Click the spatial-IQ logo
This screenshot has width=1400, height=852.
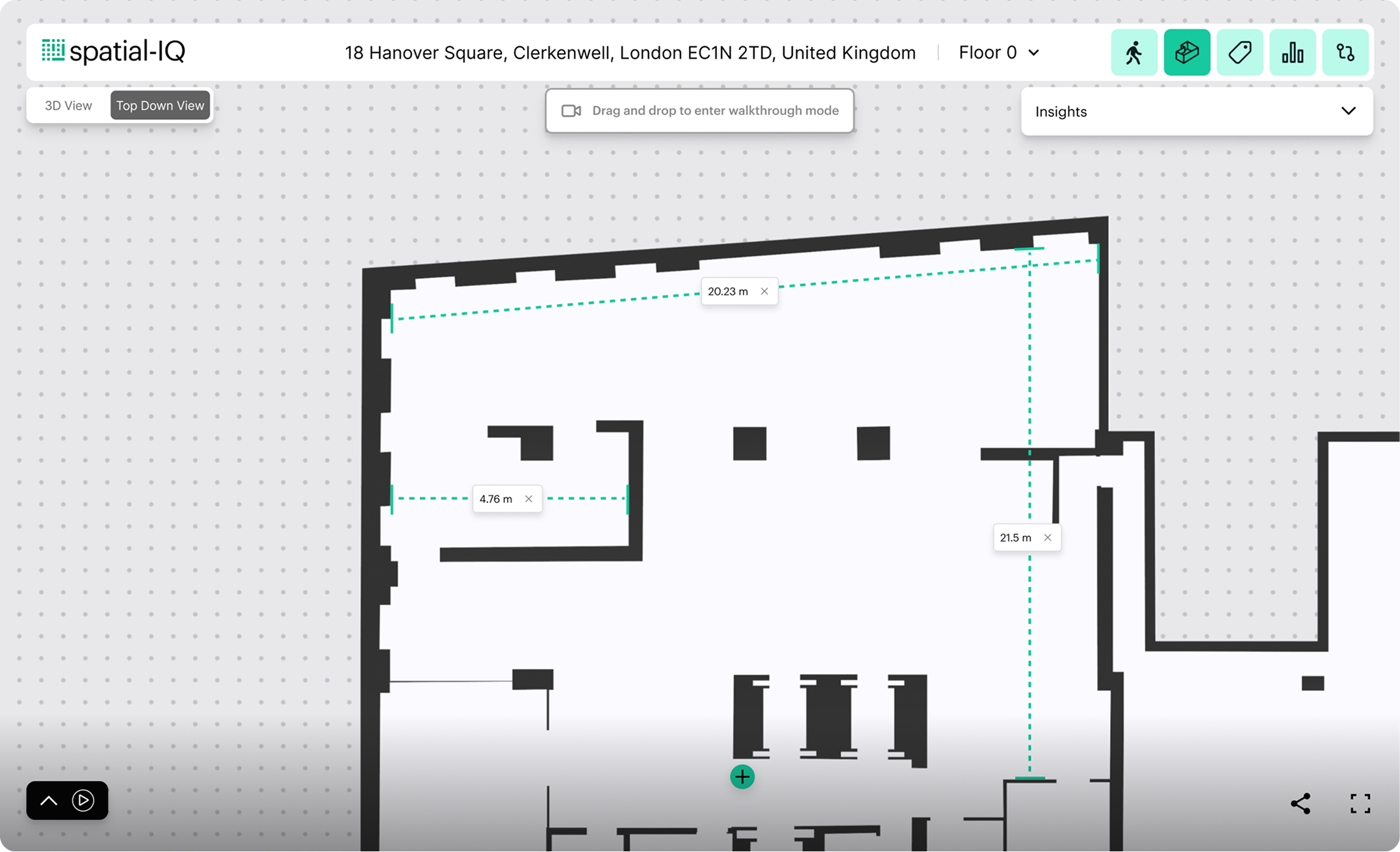tap(114, 51)
